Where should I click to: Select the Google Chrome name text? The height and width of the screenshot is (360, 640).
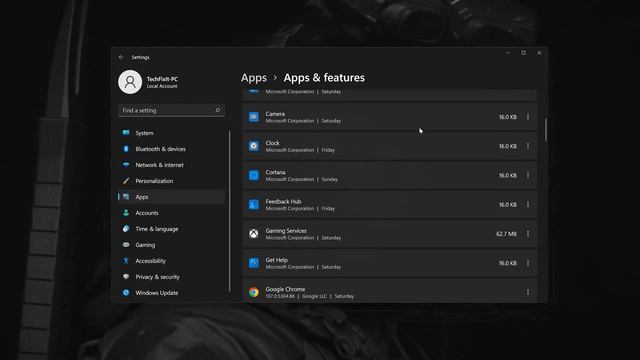tap(285, 289)
